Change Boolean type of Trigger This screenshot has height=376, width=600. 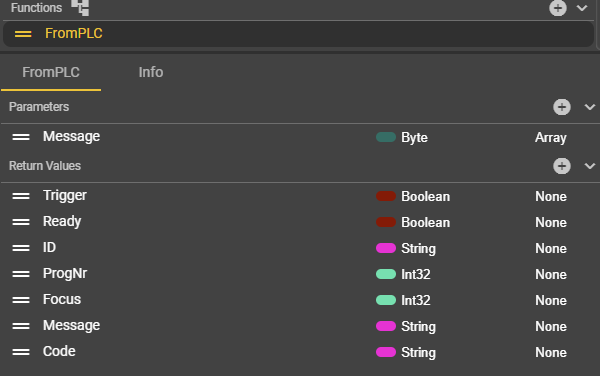click(426, 197)
